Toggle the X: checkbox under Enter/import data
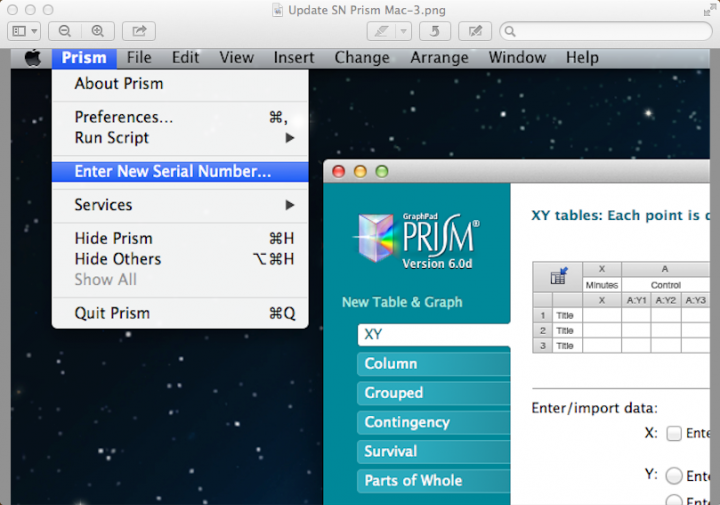Image resolution: width=720 pixels, height=505 pixels. click(x=674, y=433)
